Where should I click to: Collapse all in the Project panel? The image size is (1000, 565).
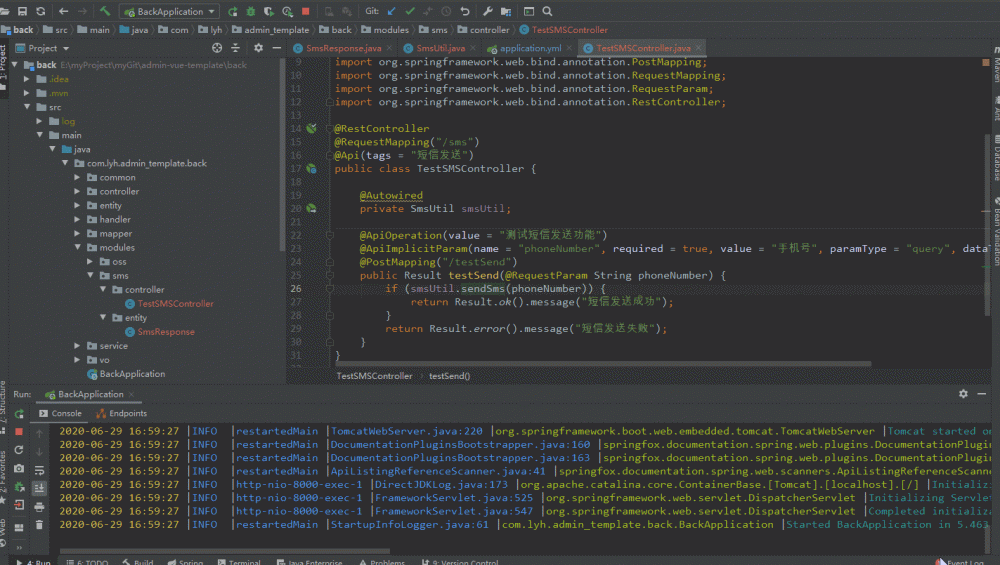coord(235,48)
